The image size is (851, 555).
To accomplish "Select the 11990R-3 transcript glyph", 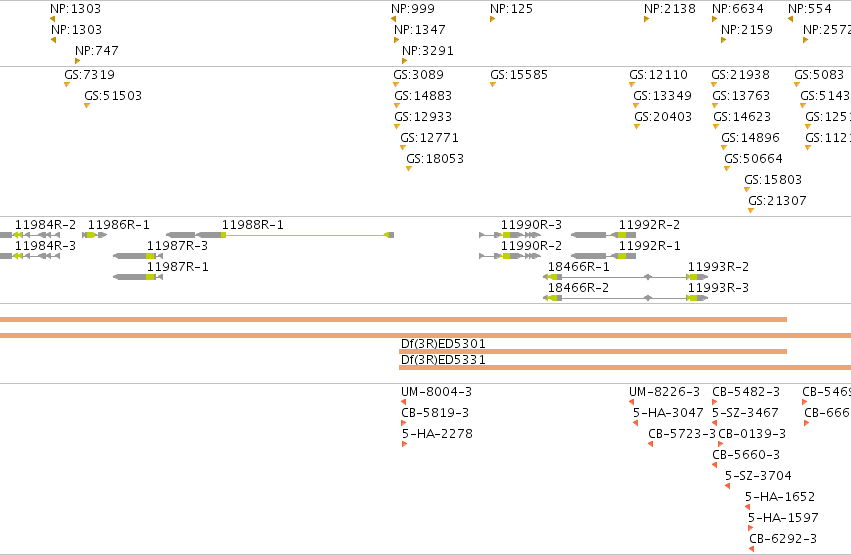I will click(510, 235).
